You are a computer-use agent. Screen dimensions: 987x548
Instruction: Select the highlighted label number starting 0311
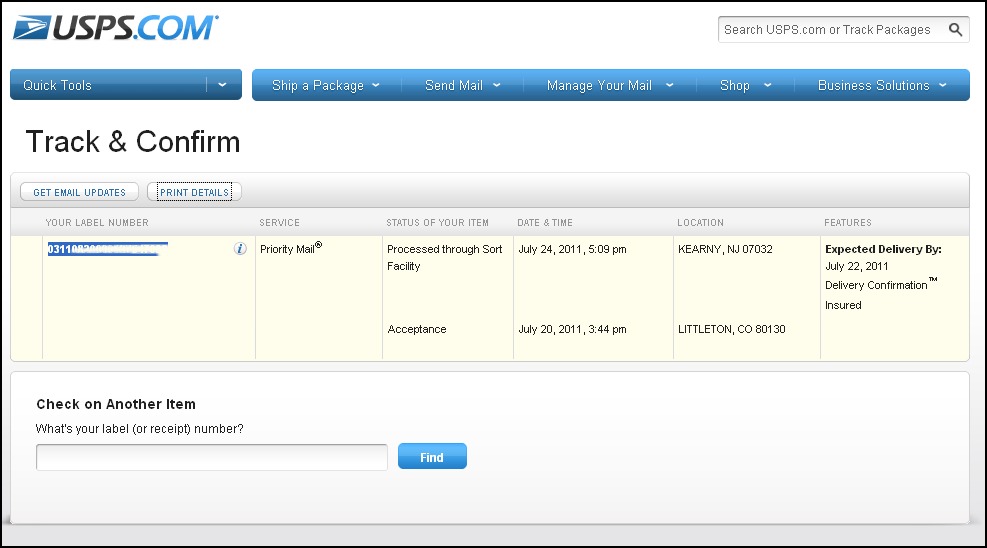pos(108,249)
